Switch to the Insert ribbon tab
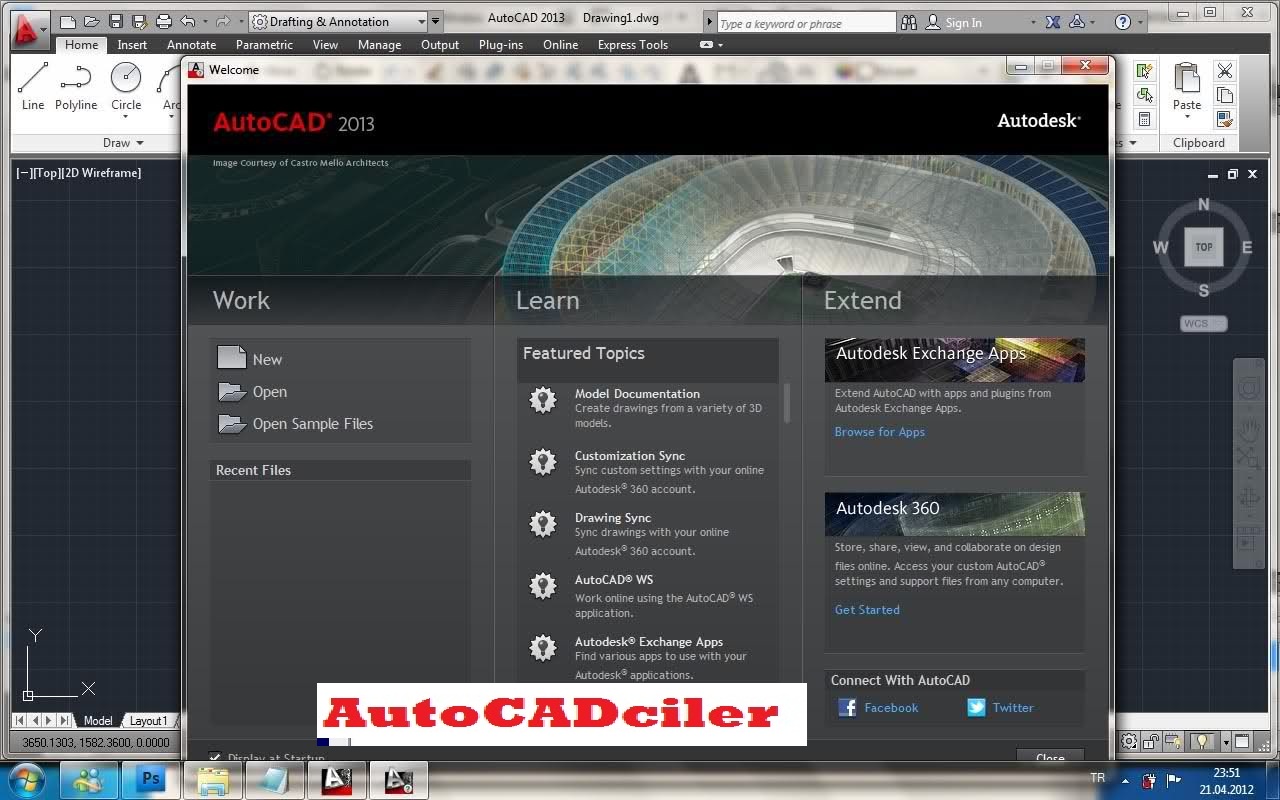 pyautogui.click(x=132, y=45)
